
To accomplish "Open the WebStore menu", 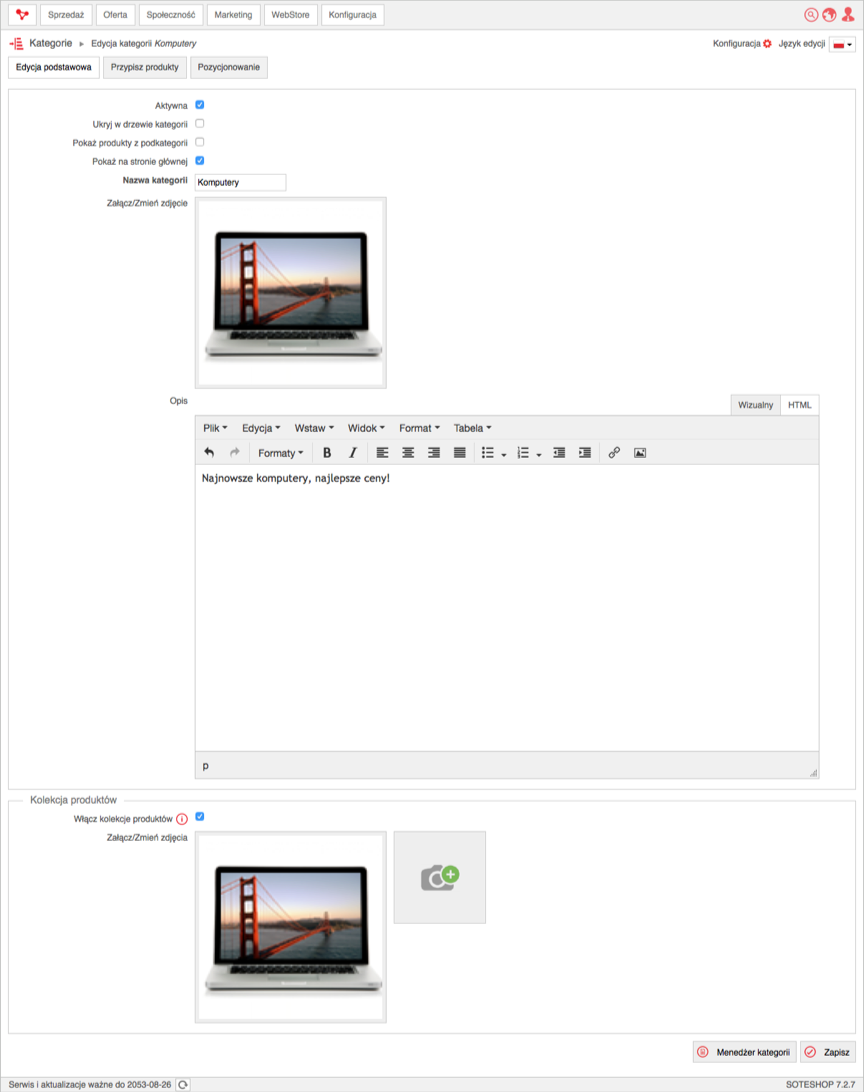I will click(x=290, y=15).
